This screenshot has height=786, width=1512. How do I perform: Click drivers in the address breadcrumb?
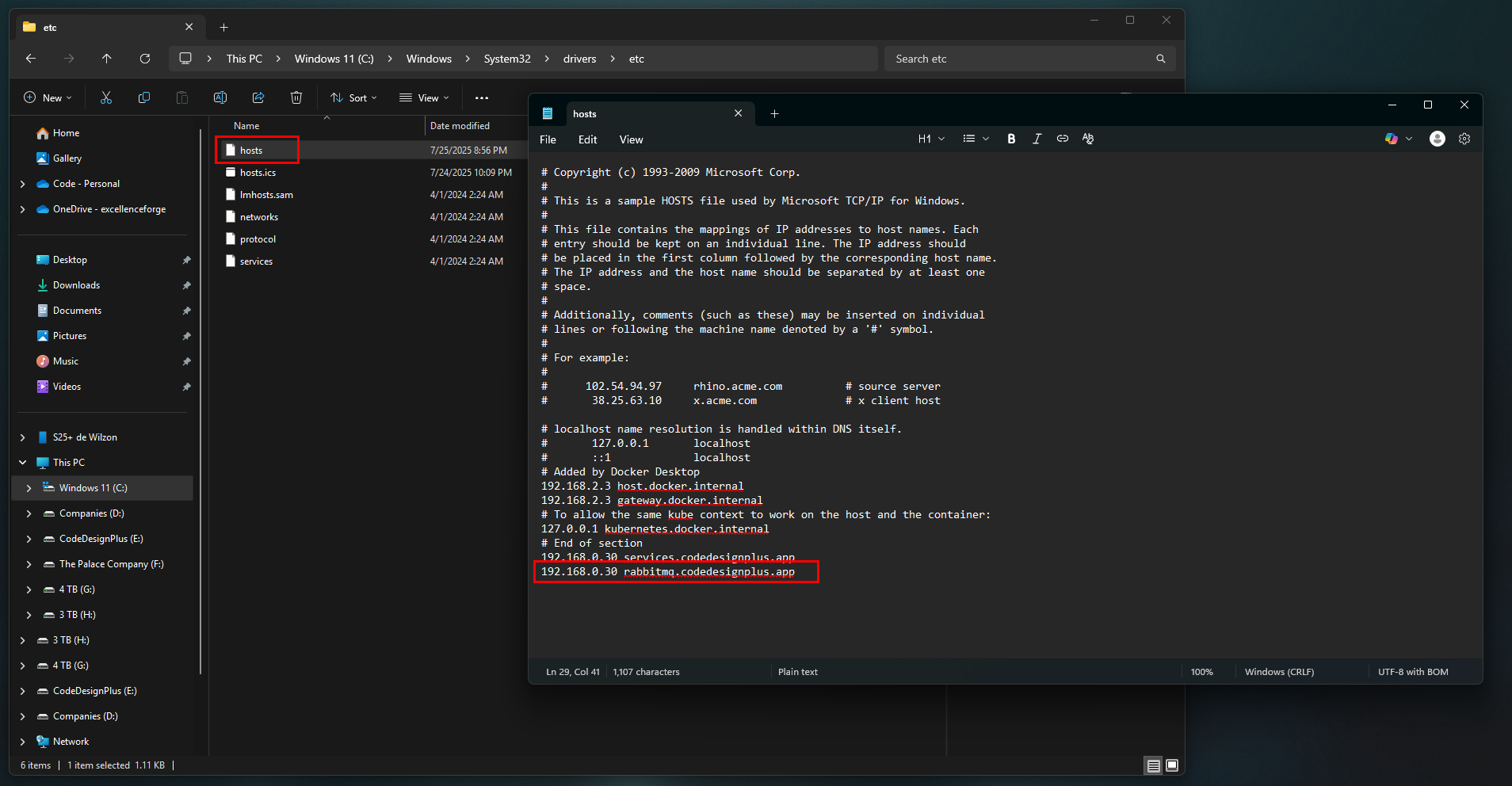point(579,59)
